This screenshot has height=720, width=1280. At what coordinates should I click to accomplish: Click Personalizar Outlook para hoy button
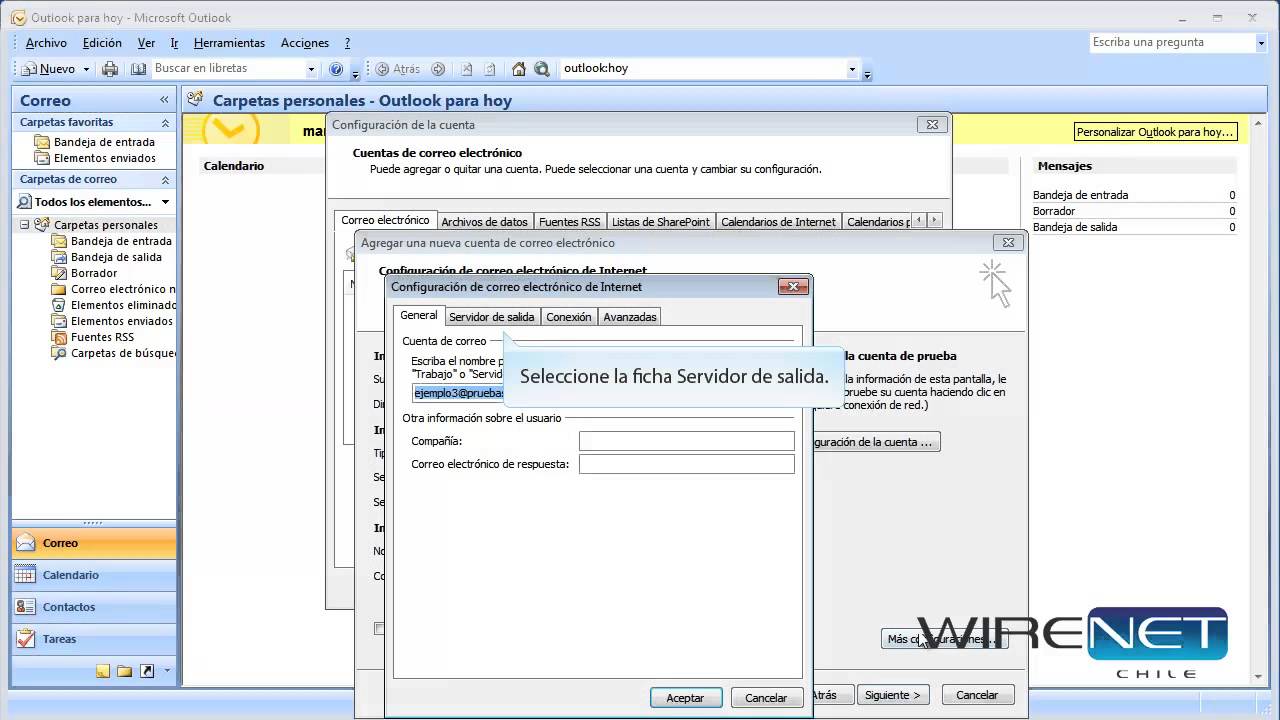coord(1155,132)
